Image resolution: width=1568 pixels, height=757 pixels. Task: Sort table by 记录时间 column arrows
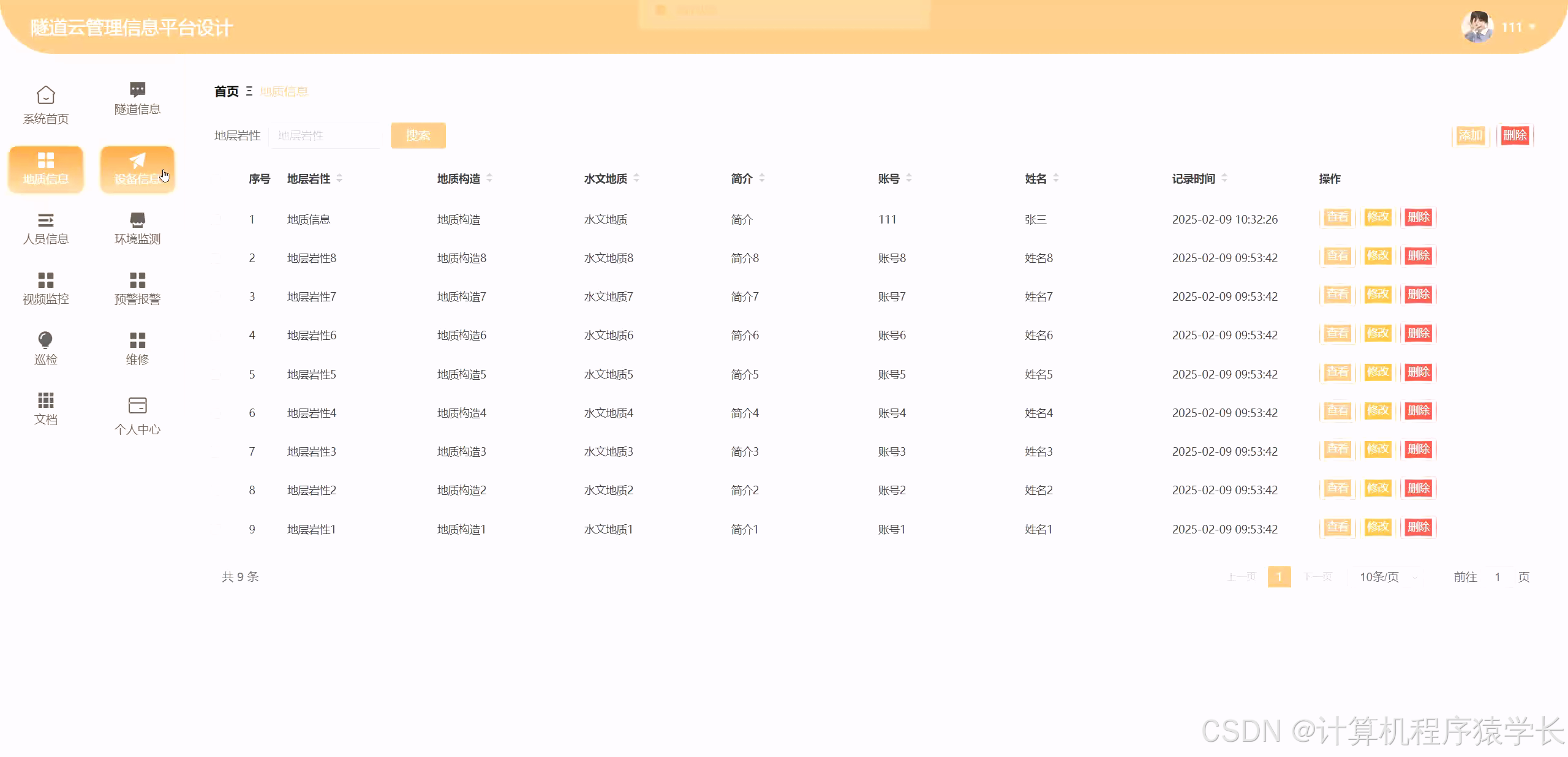tap(1224, 178)
